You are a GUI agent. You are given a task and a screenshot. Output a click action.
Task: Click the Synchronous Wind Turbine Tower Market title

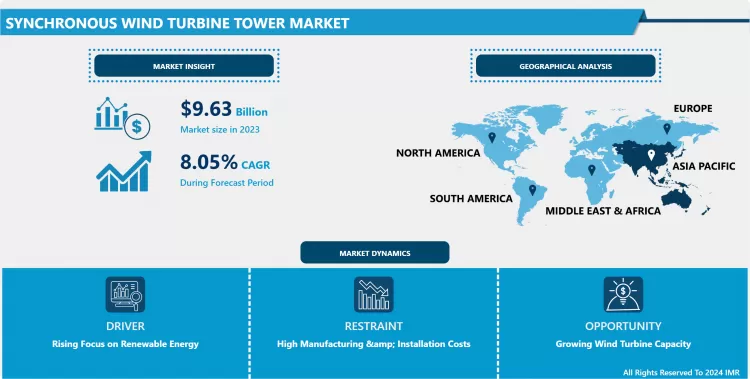click(177, 23)
